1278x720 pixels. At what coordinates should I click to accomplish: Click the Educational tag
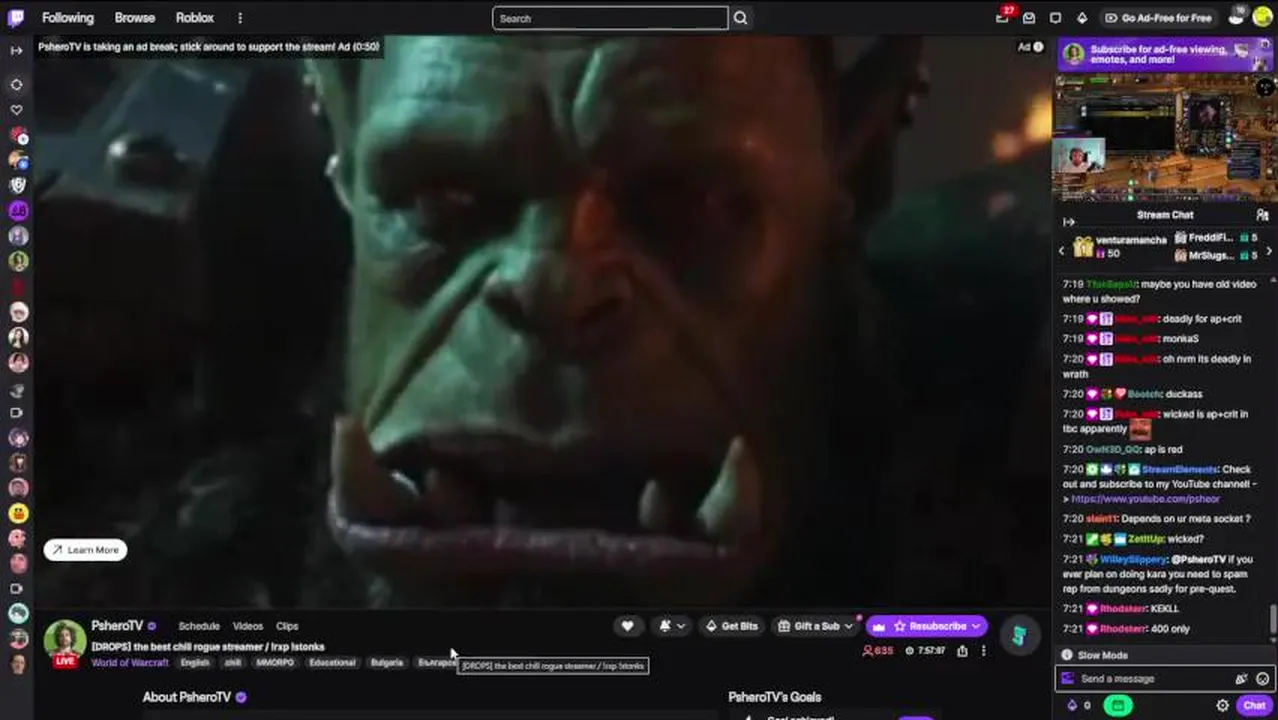332,663
